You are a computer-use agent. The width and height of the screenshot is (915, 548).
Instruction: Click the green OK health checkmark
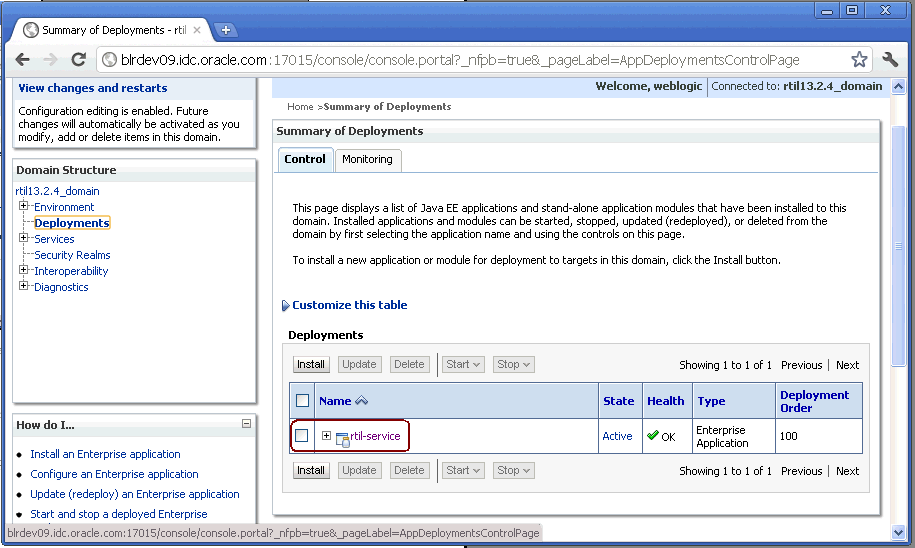[x=653, y=435]
